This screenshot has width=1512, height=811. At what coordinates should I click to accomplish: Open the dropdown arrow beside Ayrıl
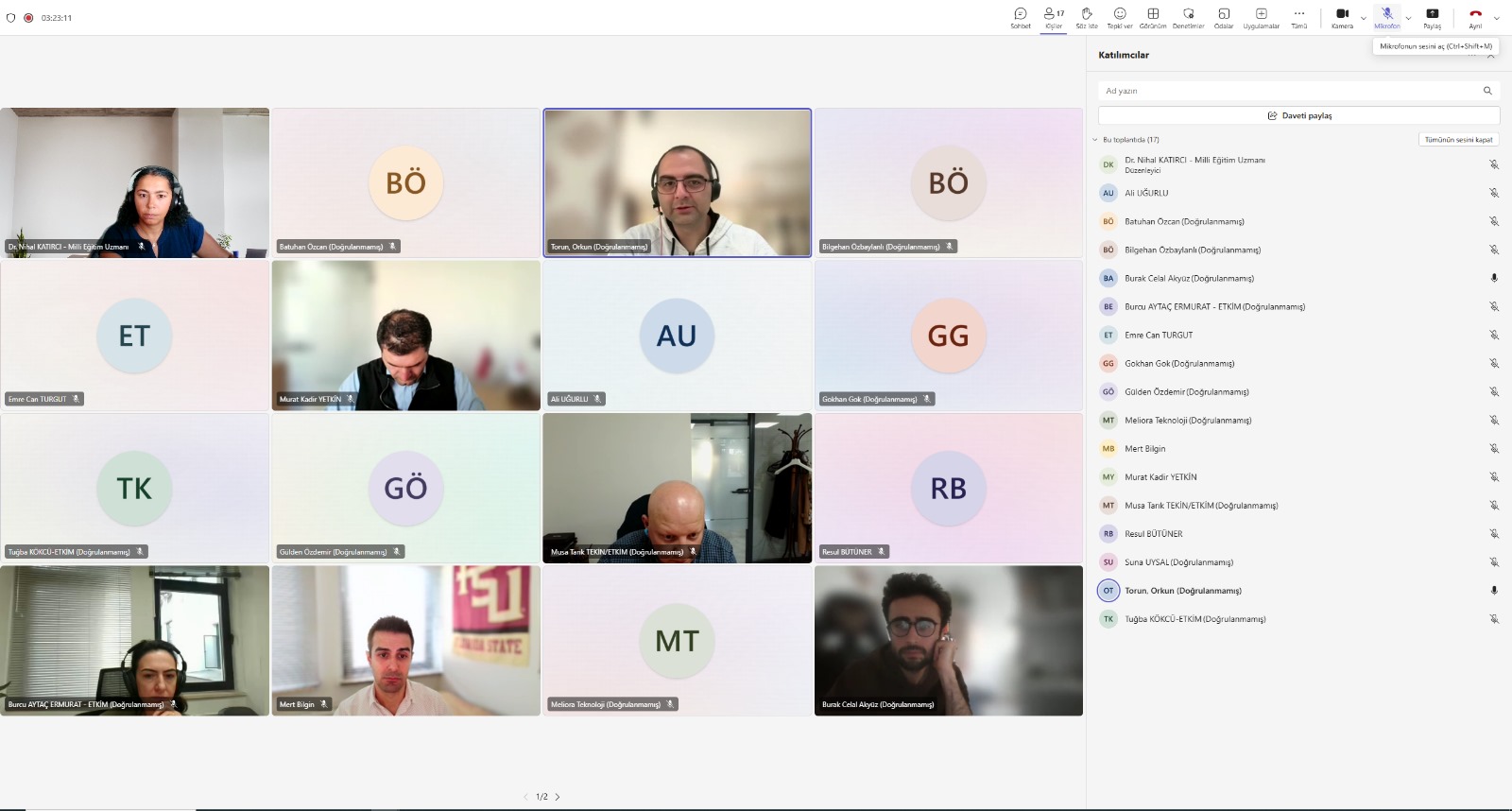1496,18
